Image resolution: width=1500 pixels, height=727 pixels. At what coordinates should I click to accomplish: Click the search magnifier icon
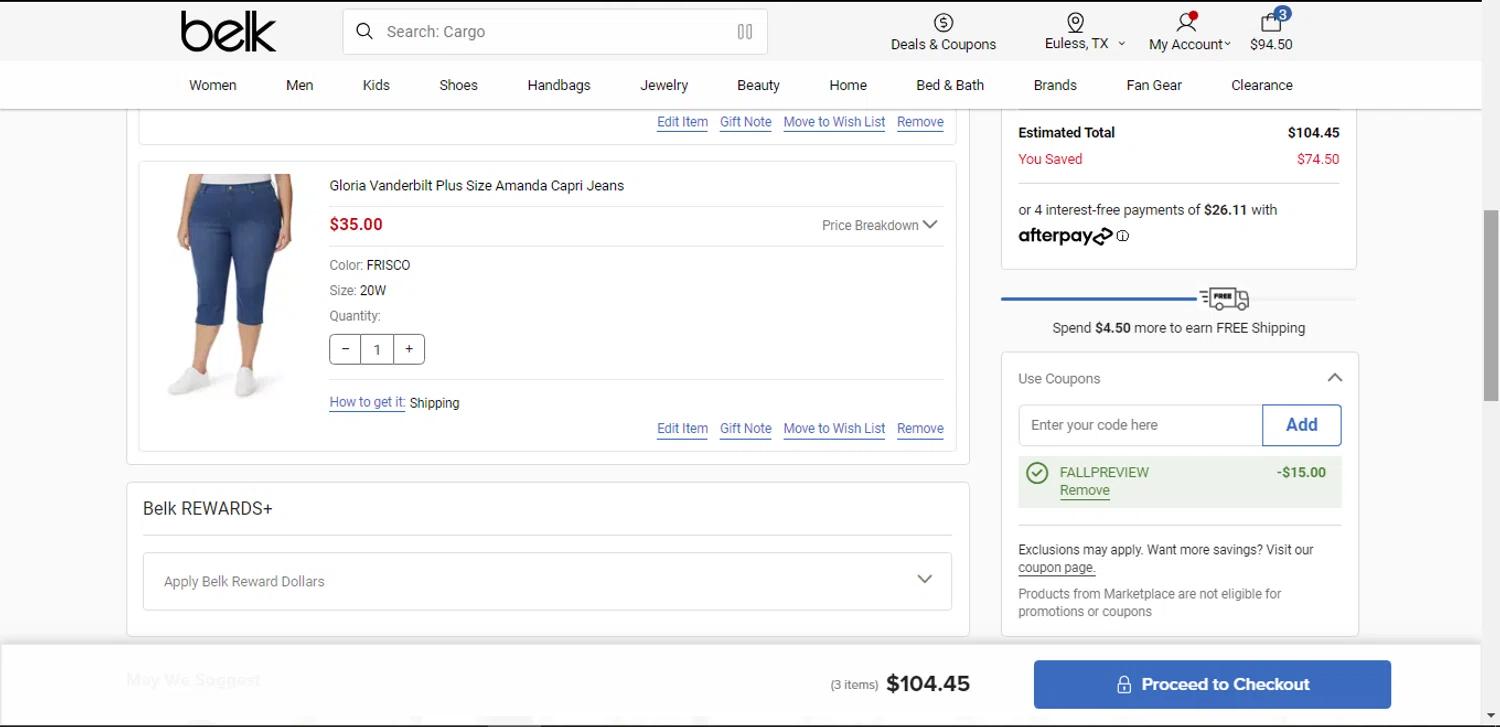coord(365,31)
